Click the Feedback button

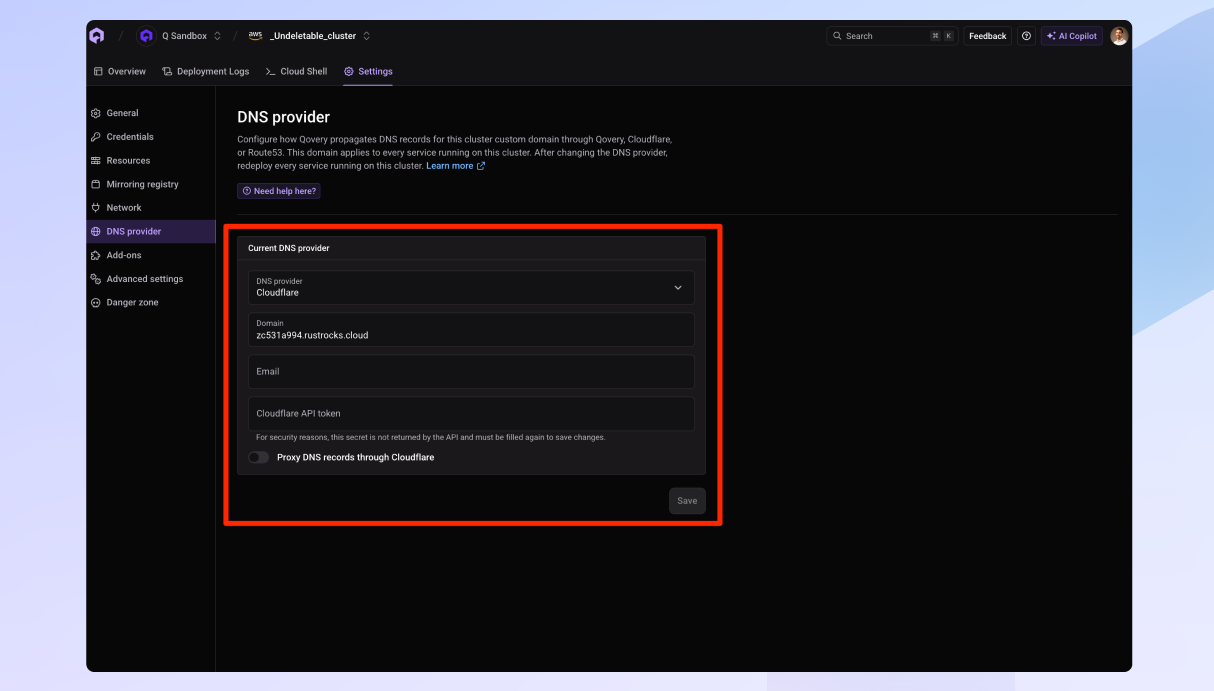pyautogui.click(x=988, y=36)
